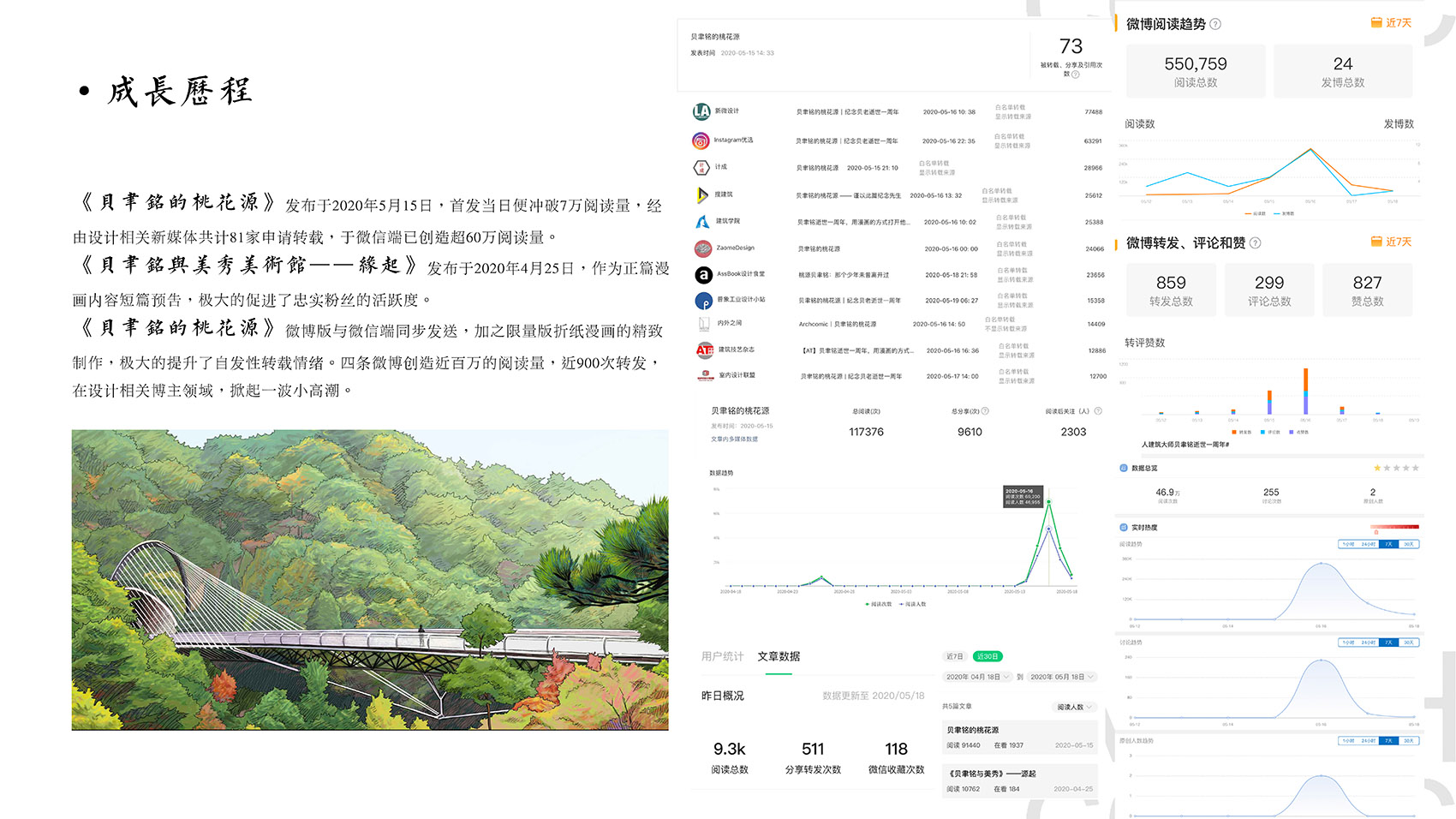Click the first rating star in 数据总览
Screen dimensions: 1456x819
coord(1377,468)
